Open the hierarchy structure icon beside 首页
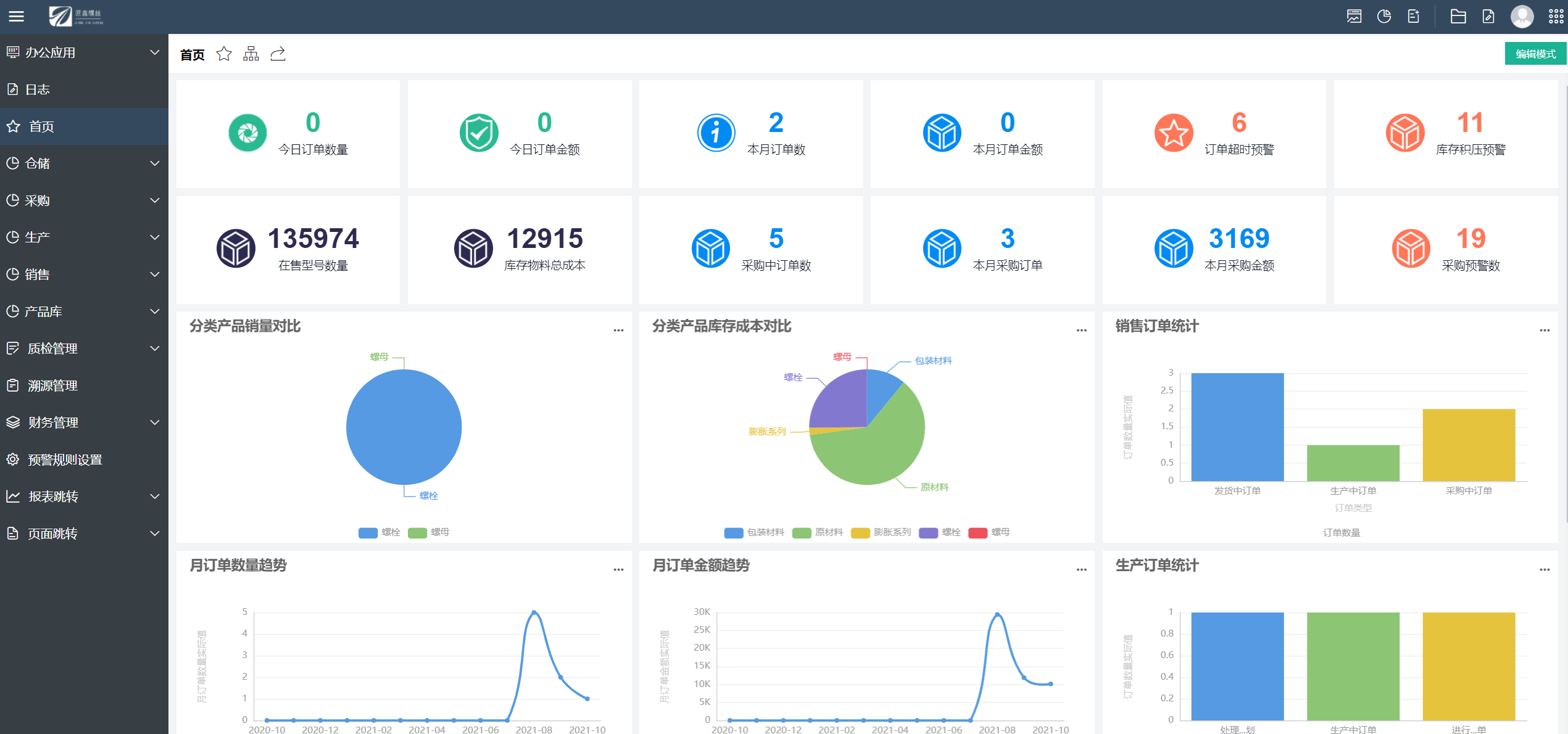The image size is (1568, 734). point(251,54)
